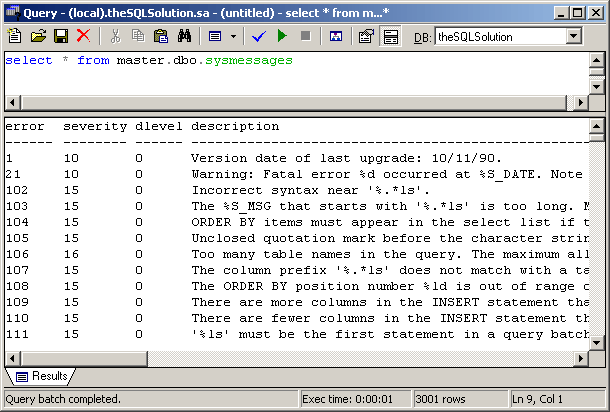The width and height of the screenshot is (610, 412).
Task: Click the New Query toolbar icon
Action: [15, 36]
